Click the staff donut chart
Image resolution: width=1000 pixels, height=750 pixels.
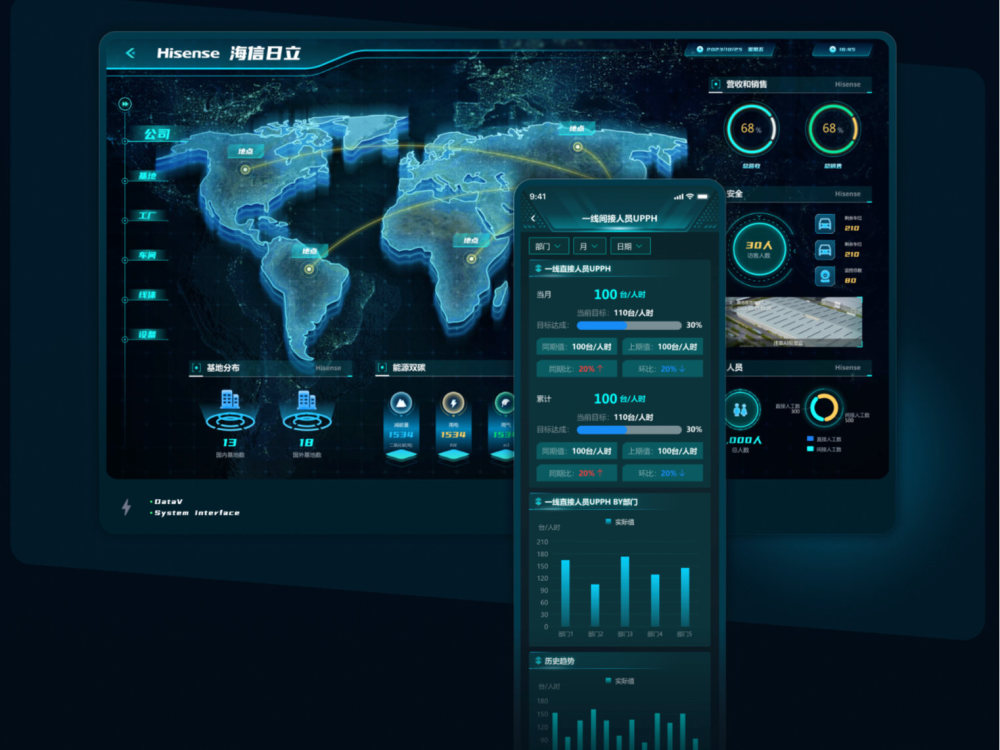tap(824, 408)
